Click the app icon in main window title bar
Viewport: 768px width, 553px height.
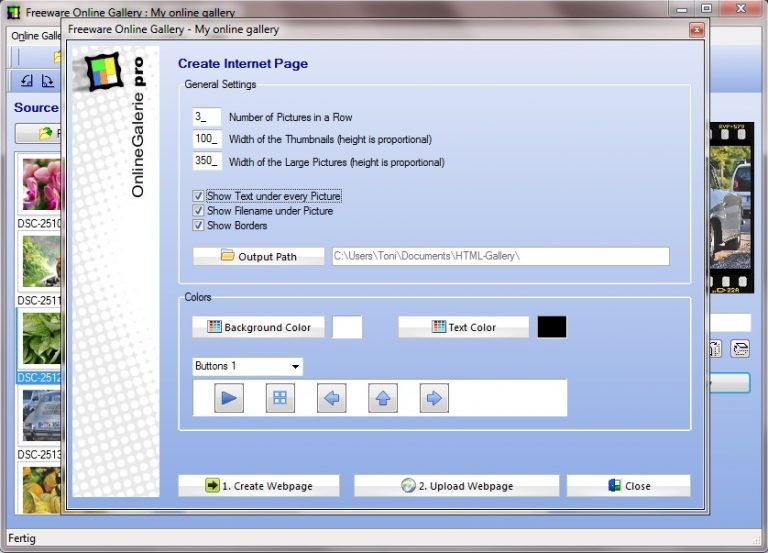pos(13,12)
